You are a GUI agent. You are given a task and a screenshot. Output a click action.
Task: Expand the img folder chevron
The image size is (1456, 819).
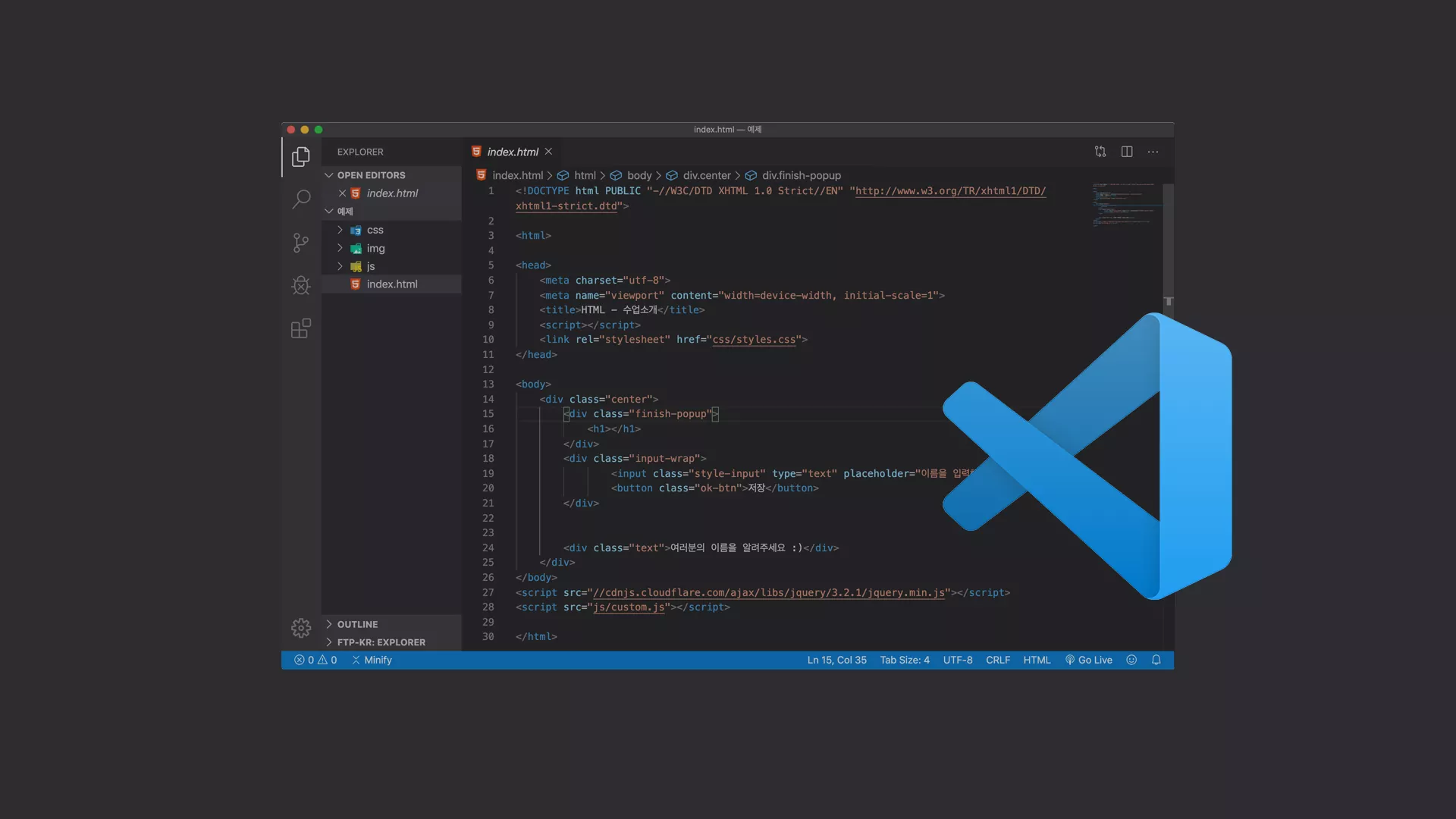[x=340, y=249]
